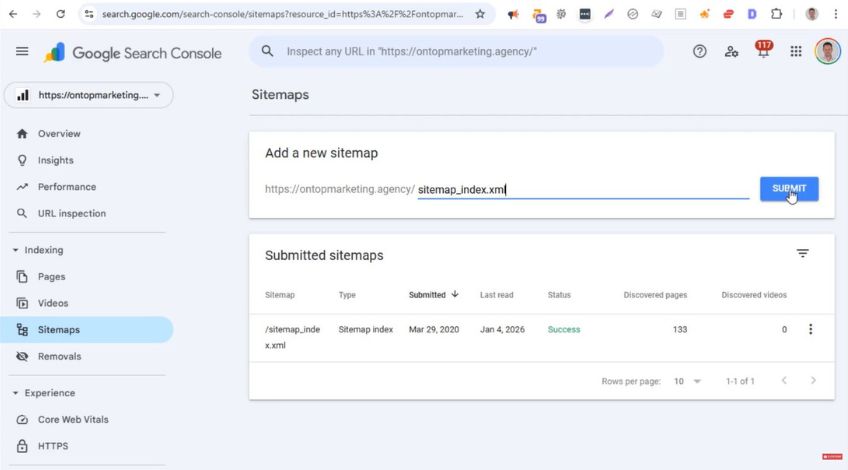Viewport: 848px width, 470px height.
Task: Click the Discovered videos column header
Action: (754, 295)
